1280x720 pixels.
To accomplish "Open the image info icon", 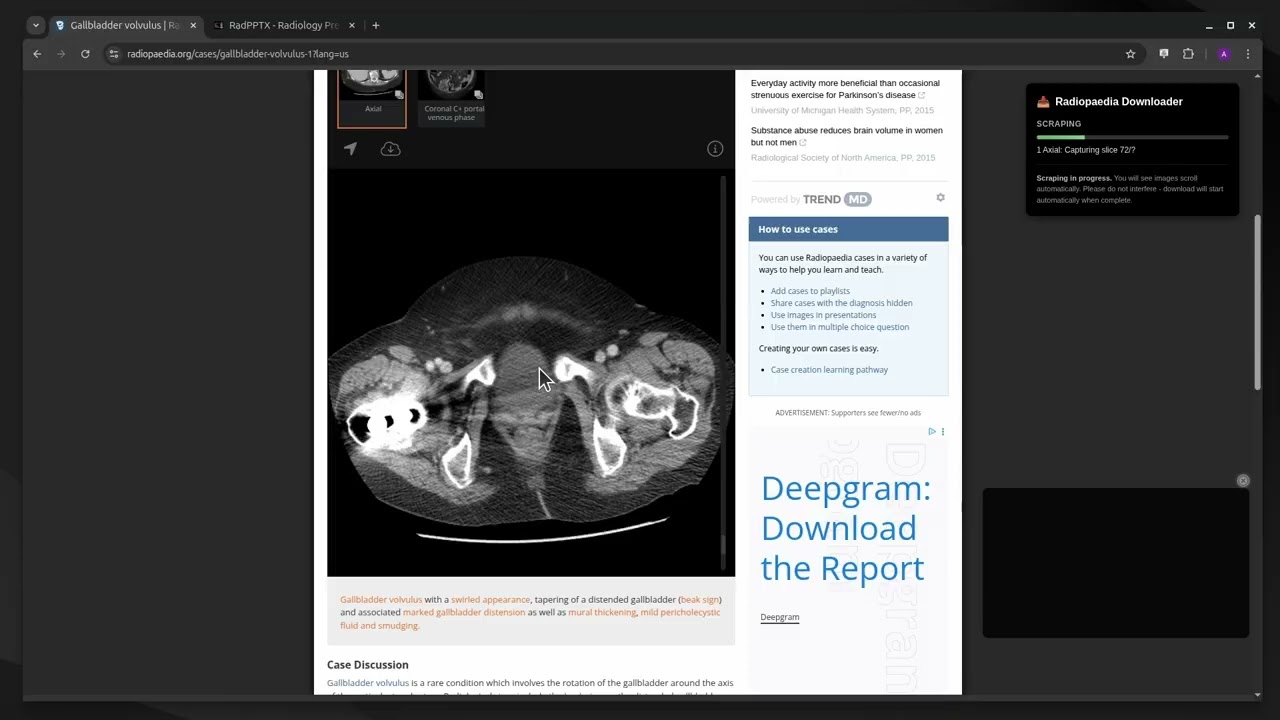I will (715, 149).
